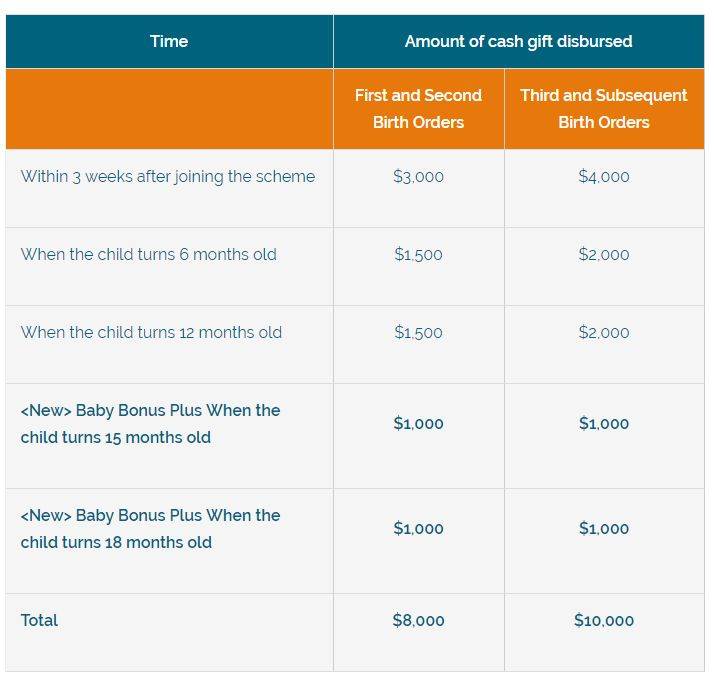Screen dimensions: 714x683
Task: Select the Baby Bonus Plus 18 months old label
Action: click(x=150, y=528)
